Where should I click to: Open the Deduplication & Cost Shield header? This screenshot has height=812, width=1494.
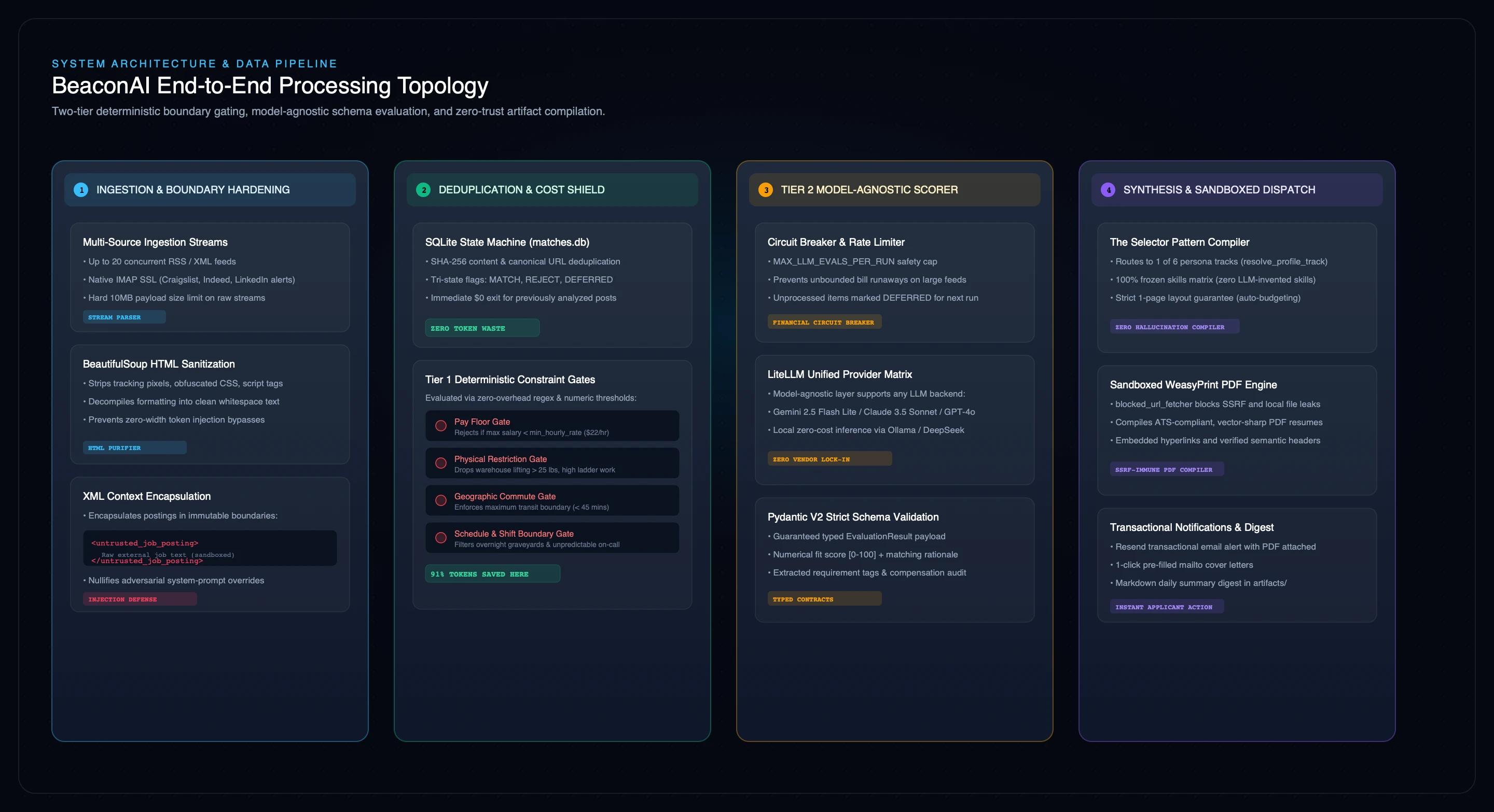(552, 190)
